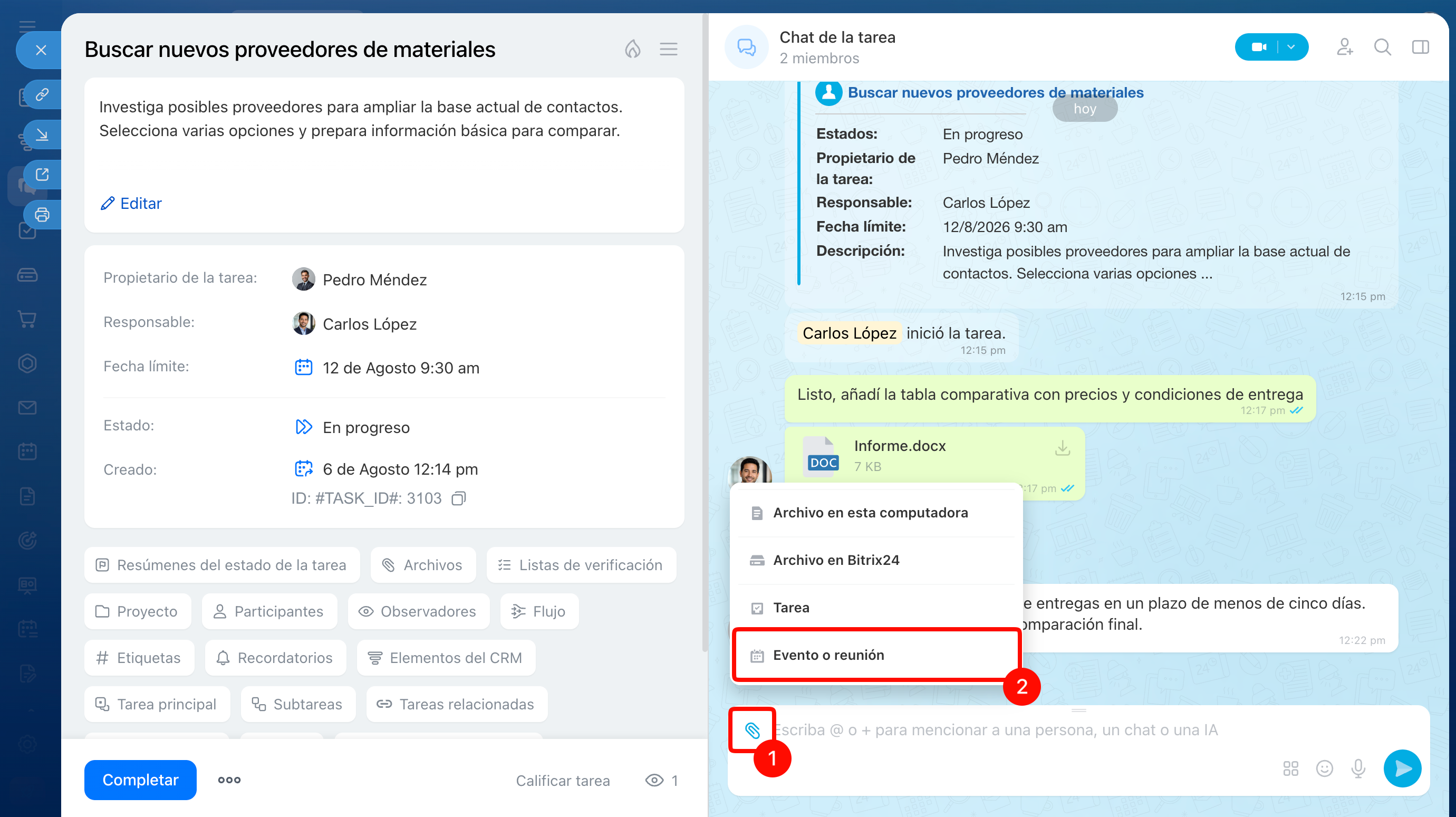Expand the video call options arrow
This screenshot has width=1456, height=817.
pyautogui.click(x=1292, y=47)
